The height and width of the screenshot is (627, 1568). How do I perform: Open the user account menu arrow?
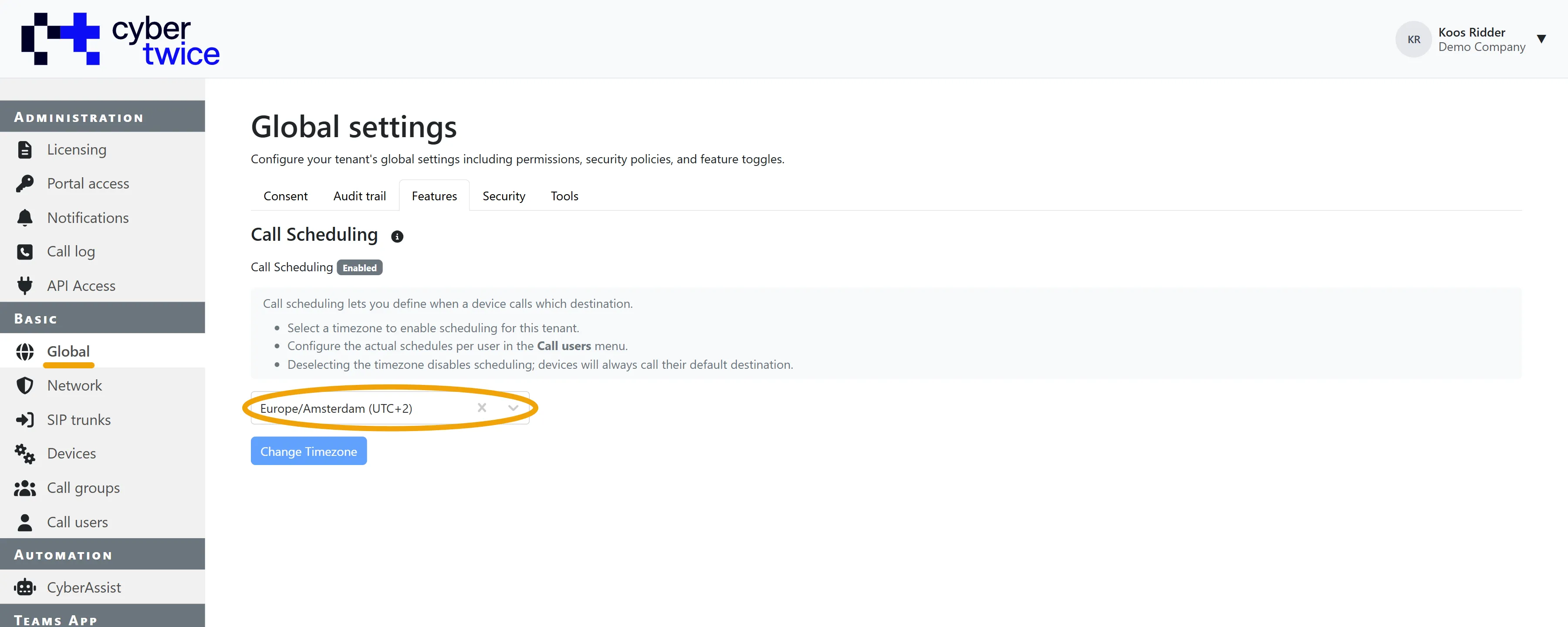(1541, 39)
